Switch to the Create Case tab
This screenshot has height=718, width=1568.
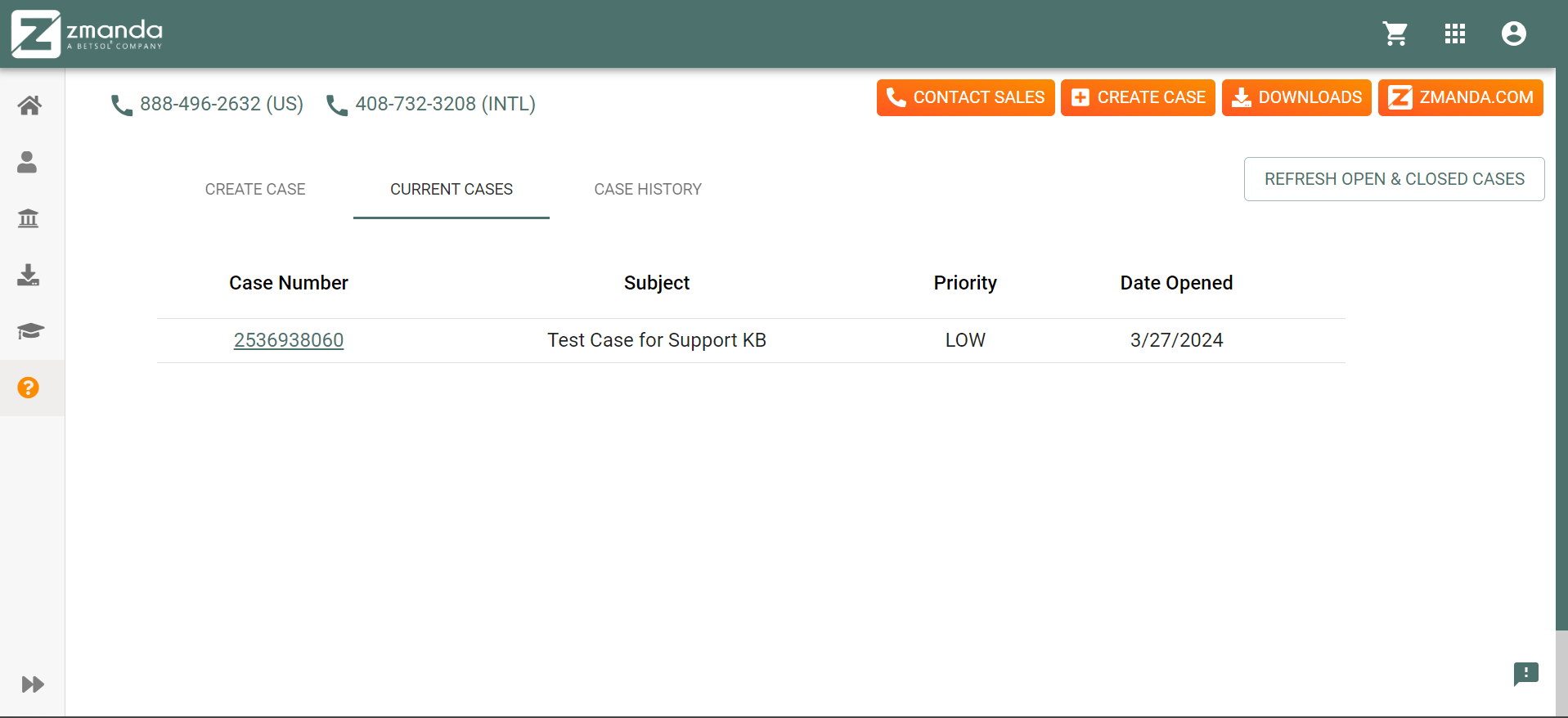click(255, 189)
